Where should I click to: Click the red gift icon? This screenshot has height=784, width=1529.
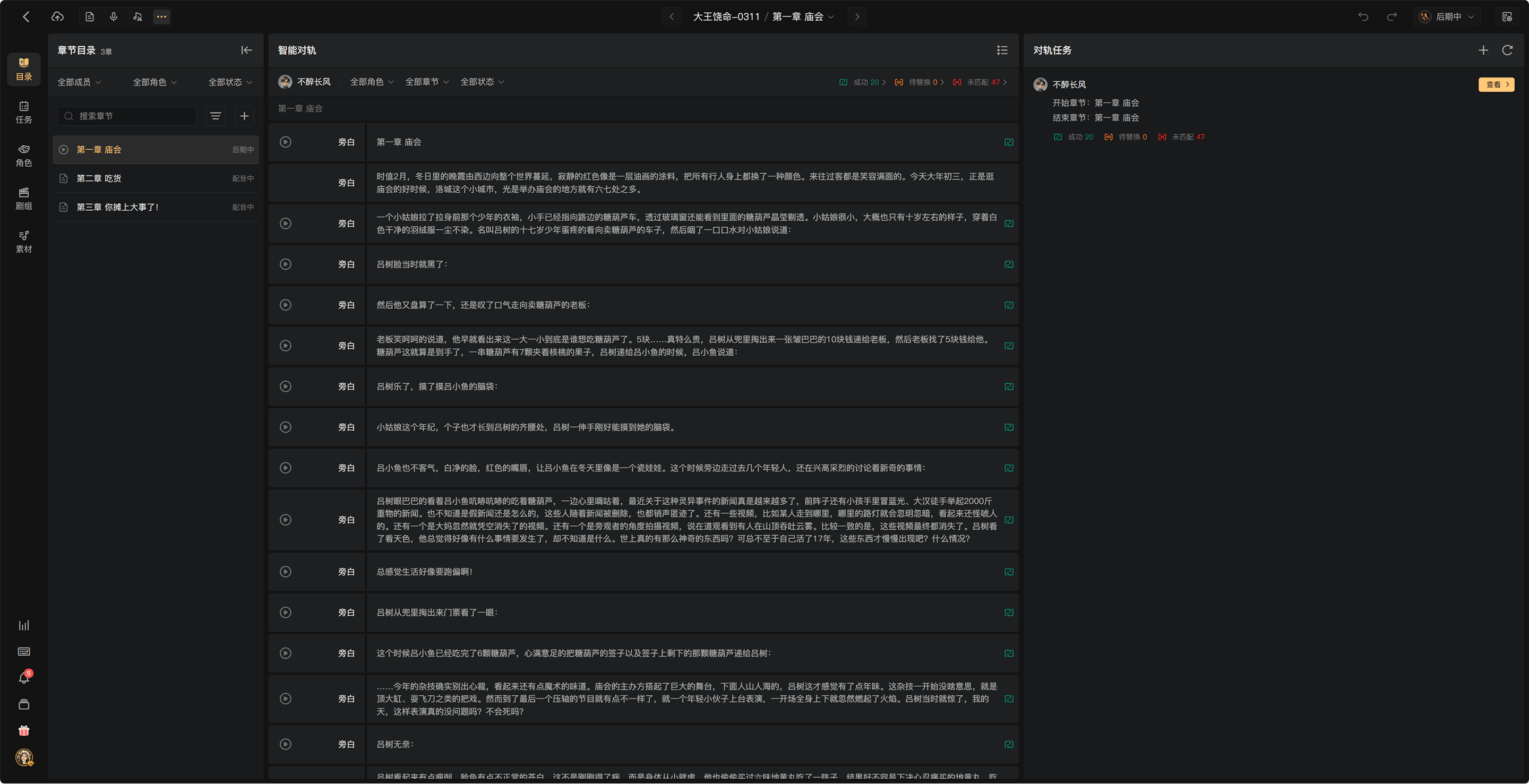coord(24,730)
